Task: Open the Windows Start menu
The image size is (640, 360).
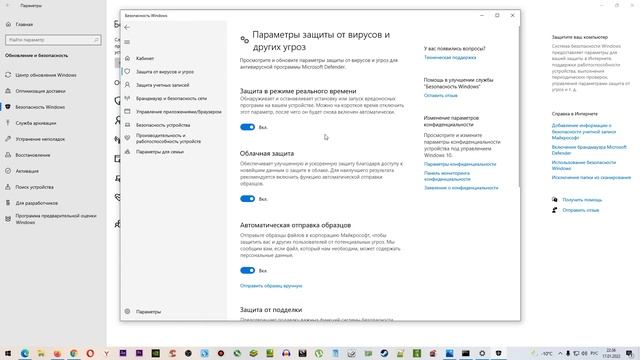Action: coord(8,353)
